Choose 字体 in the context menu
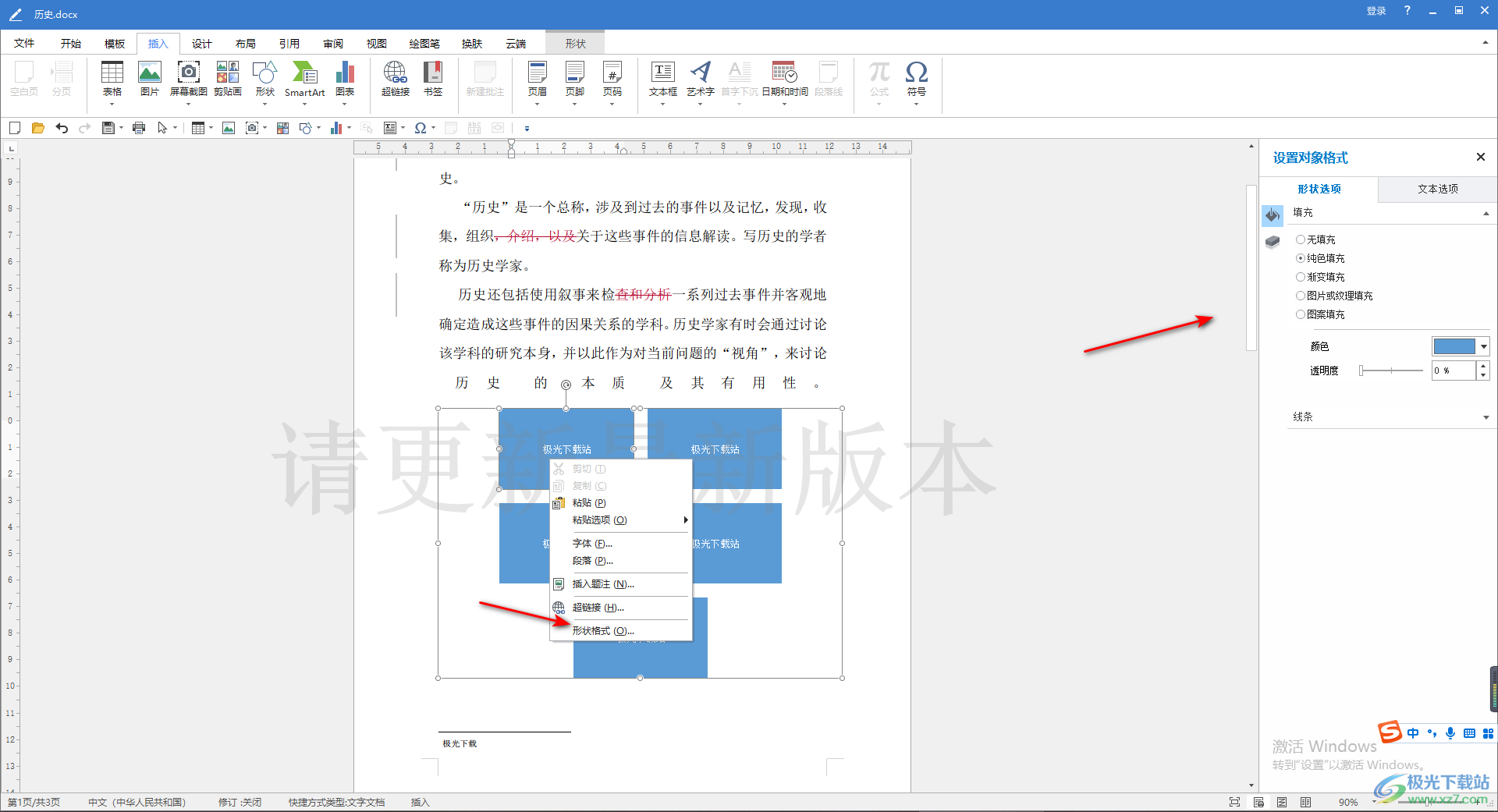Viewport: 1498px width, 812px height. (x=621, y=544)
